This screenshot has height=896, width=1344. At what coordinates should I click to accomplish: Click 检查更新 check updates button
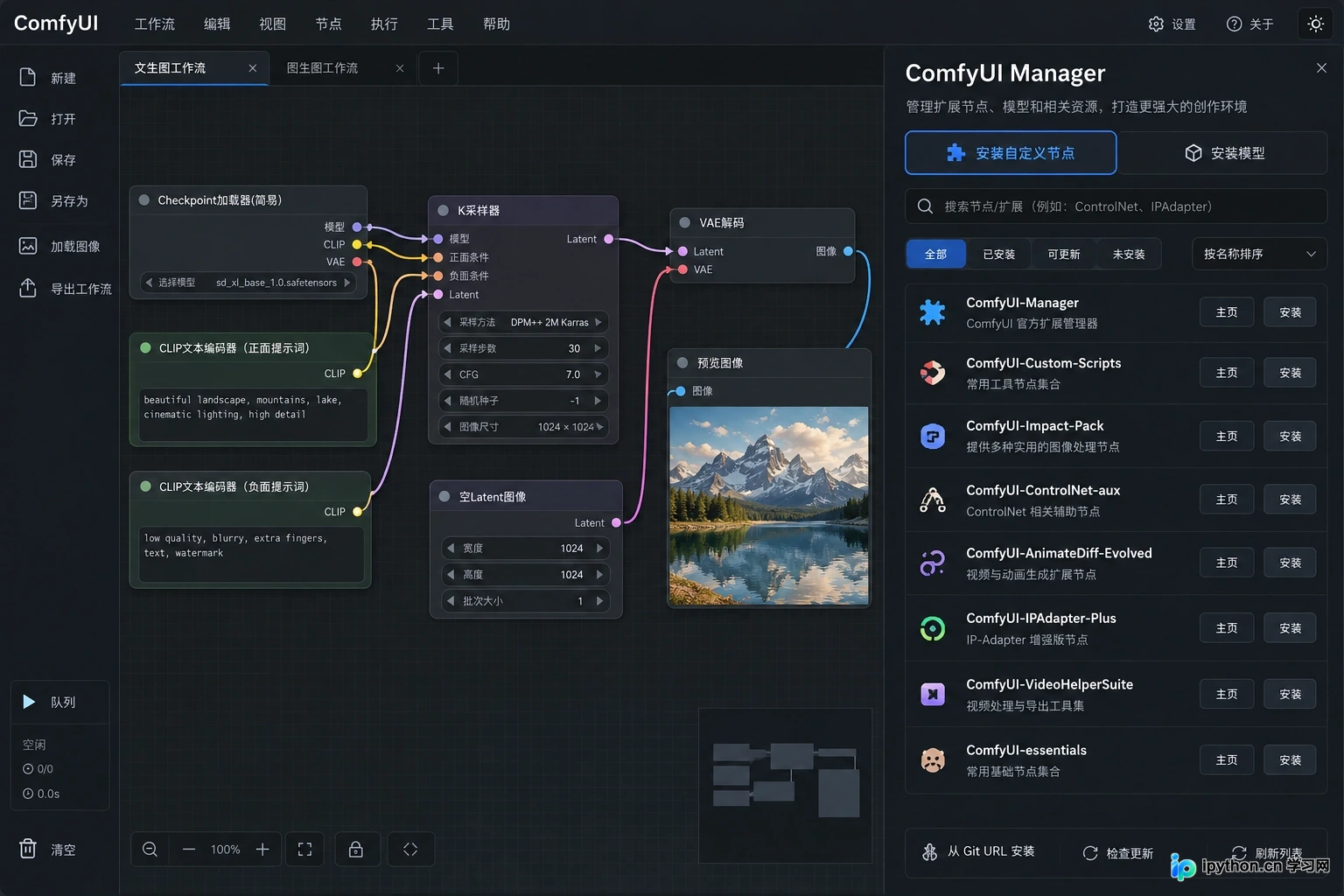(x=1117, y=853)
